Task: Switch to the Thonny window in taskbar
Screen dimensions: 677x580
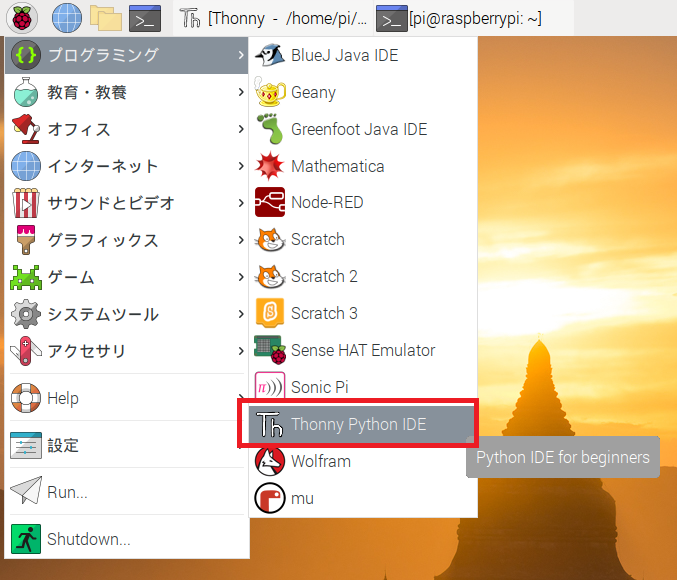Action: [273, 18]
